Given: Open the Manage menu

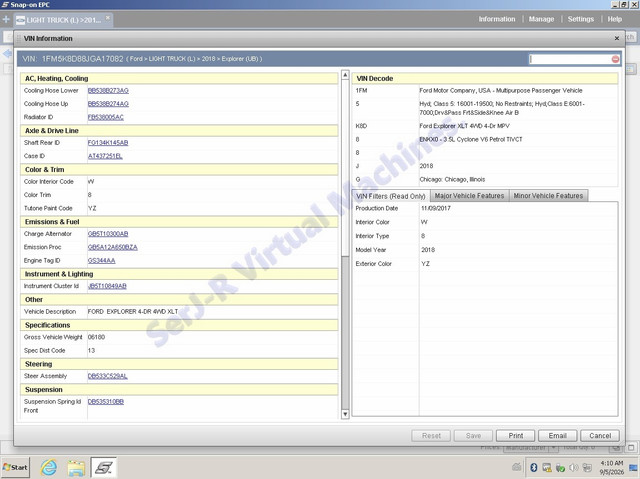Looking at the screenshot, I should pos(541,19).
